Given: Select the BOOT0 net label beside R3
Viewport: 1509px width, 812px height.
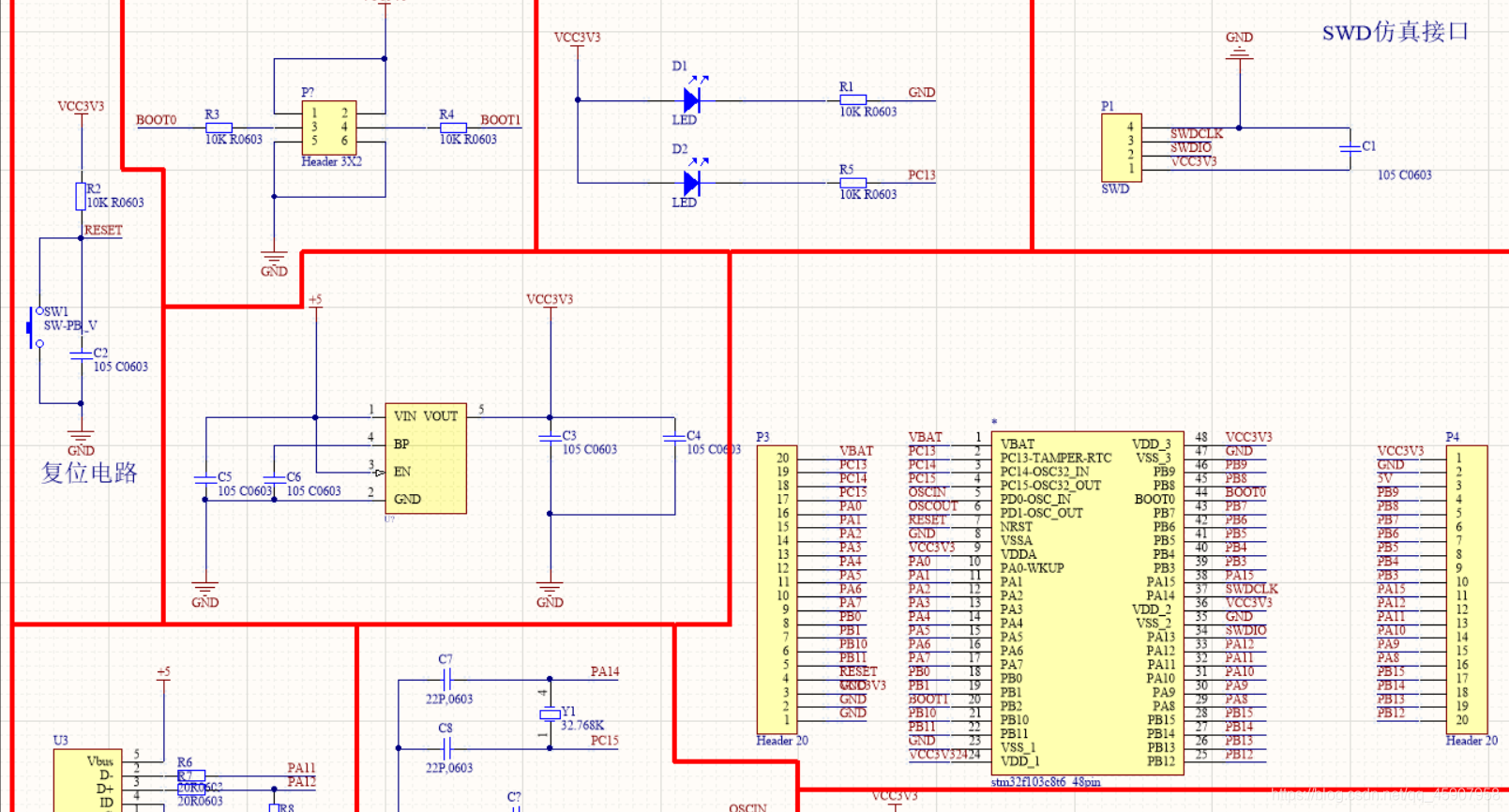Looking at the screenshot, I should 156,120.
